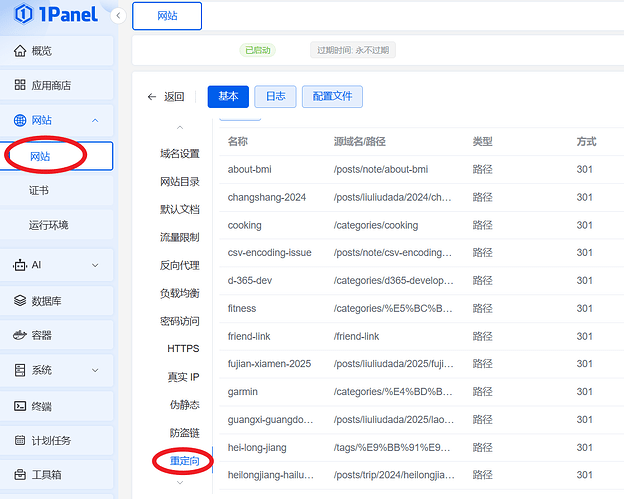The image size is (624, 499).
Task: Switch to the 日志 tab
Action: [x=275, y=96]
